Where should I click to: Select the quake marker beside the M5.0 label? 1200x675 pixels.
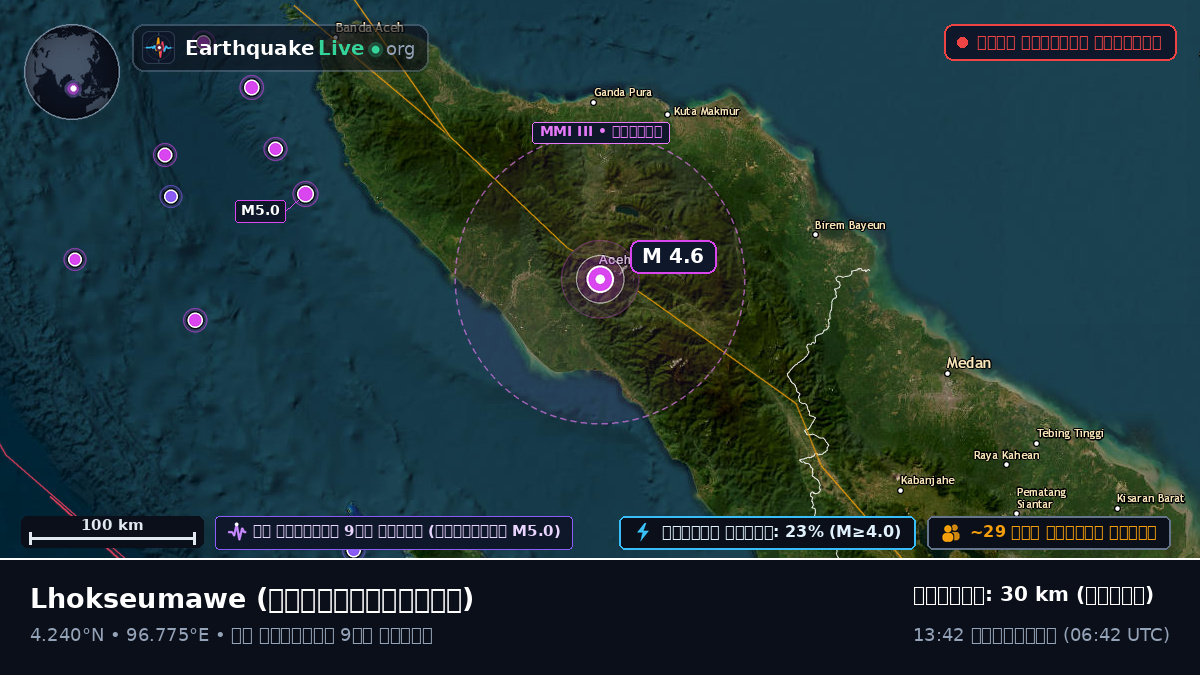click(x=305, y=194)
